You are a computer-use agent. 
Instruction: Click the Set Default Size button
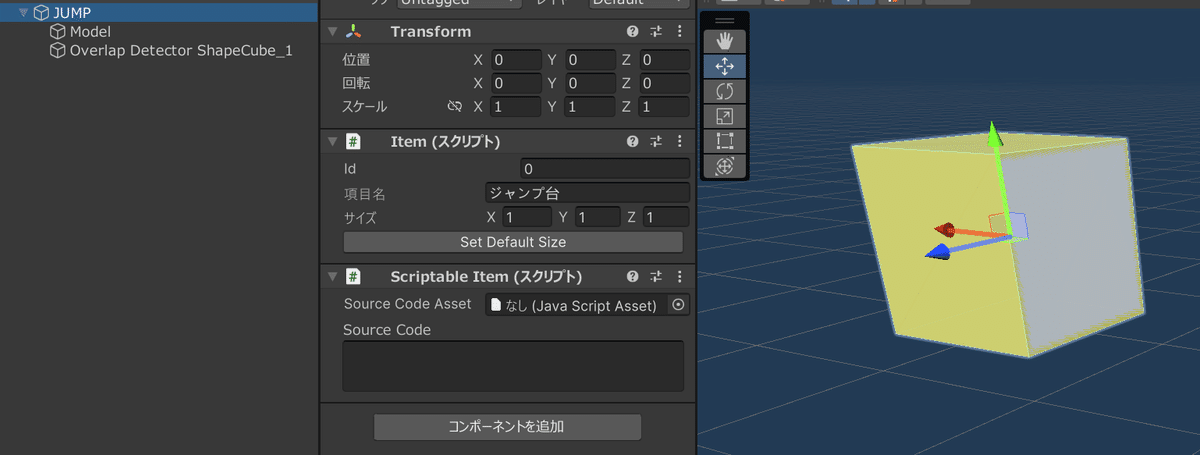(x=513, y=242)
